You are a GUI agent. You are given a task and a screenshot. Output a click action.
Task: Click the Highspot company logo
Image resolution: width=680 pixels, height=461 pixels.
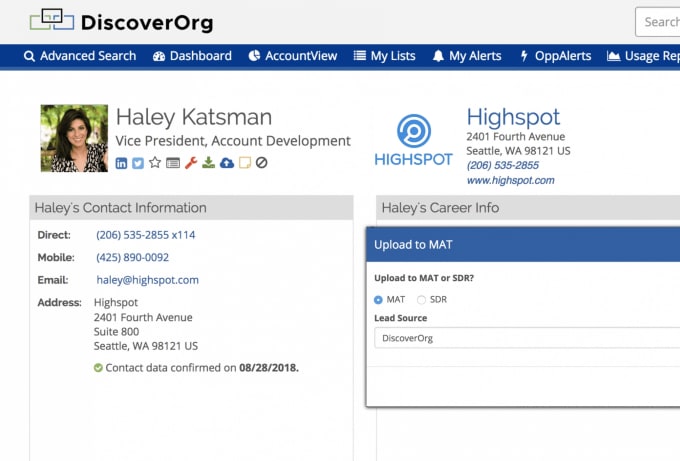(414, 140)
